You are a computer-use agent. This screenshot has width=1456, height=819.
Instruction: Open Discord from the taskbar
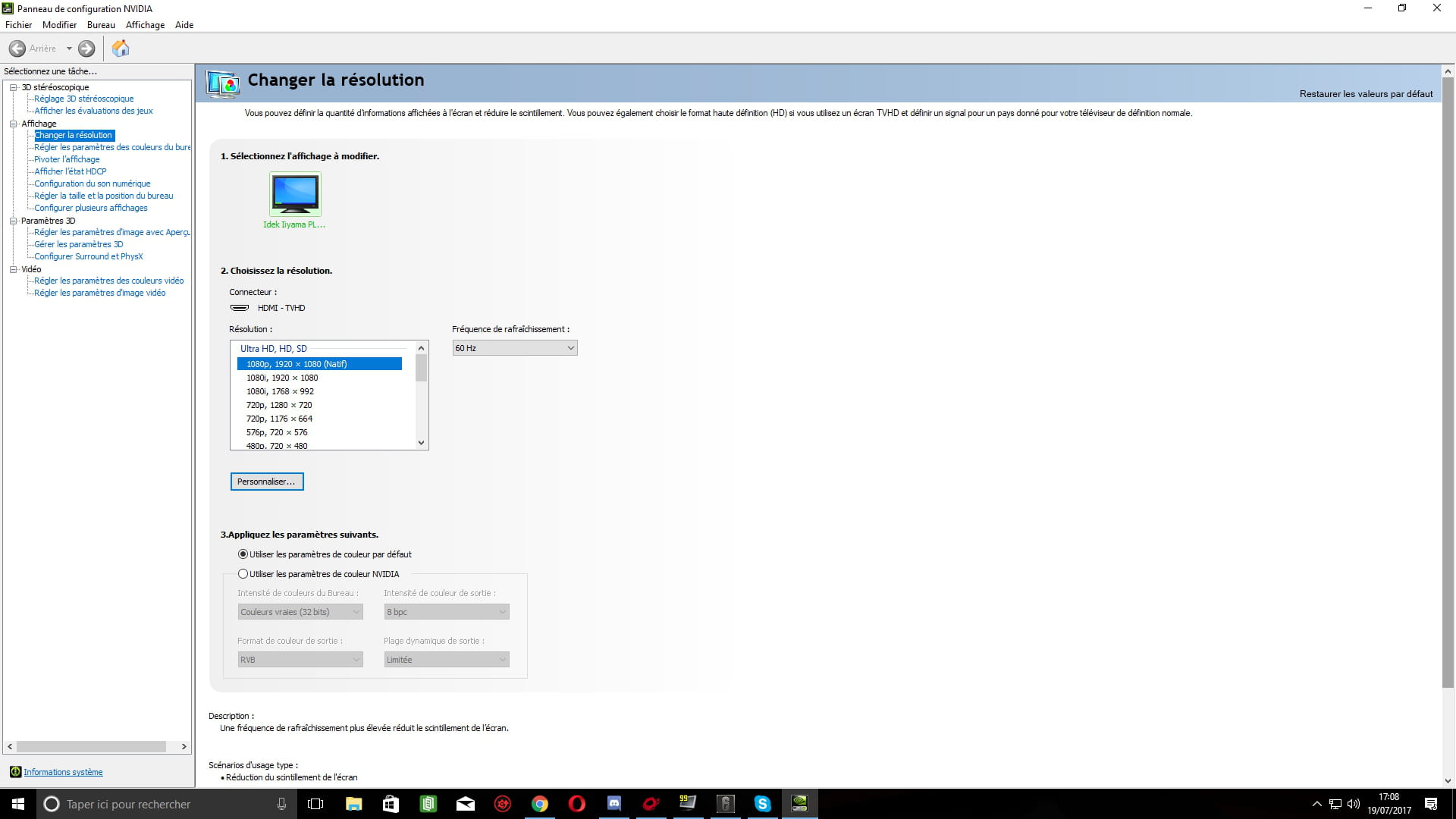614,804
